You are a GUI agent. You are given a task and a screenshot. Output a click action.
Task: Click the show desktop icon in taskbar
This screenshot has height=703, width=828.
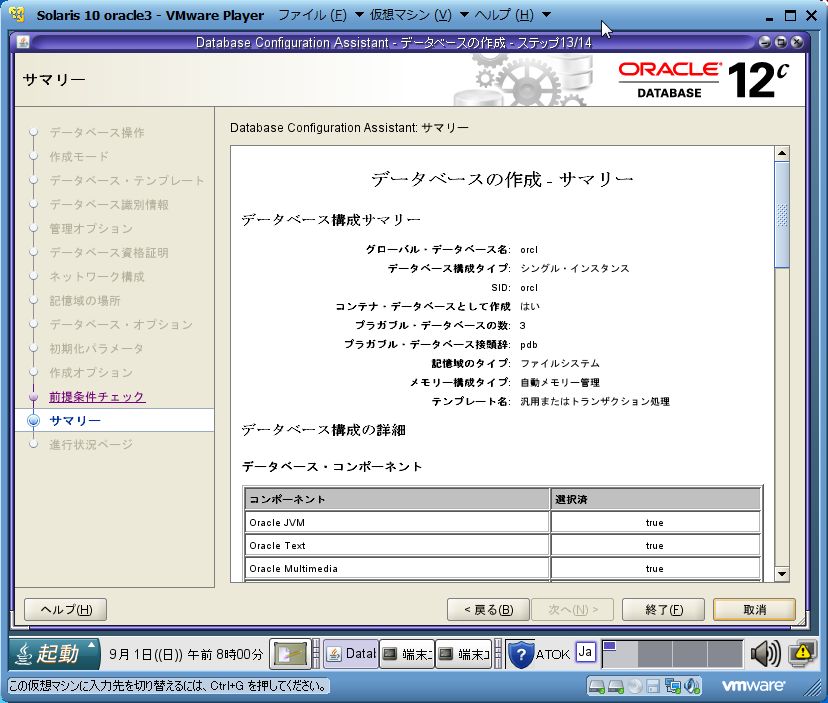(289, 654)
